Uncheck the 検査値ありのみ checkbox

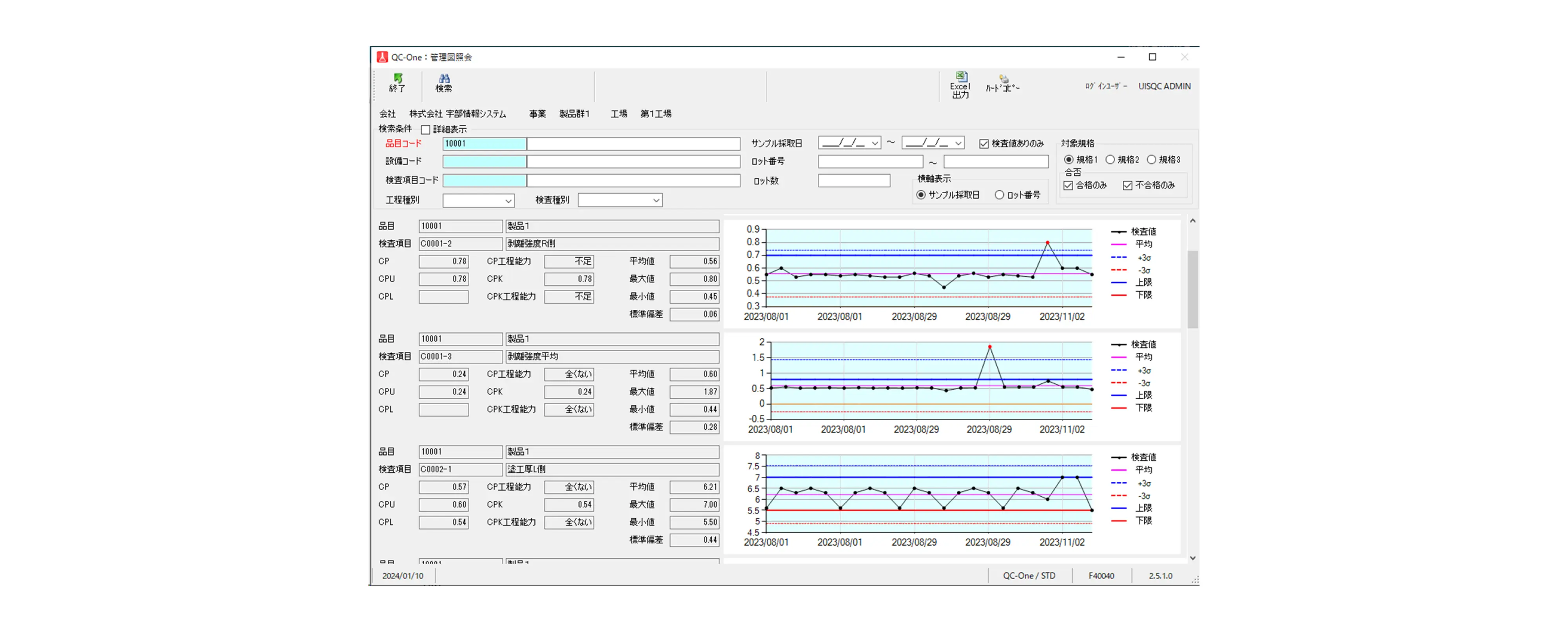(x=984, y=144)
